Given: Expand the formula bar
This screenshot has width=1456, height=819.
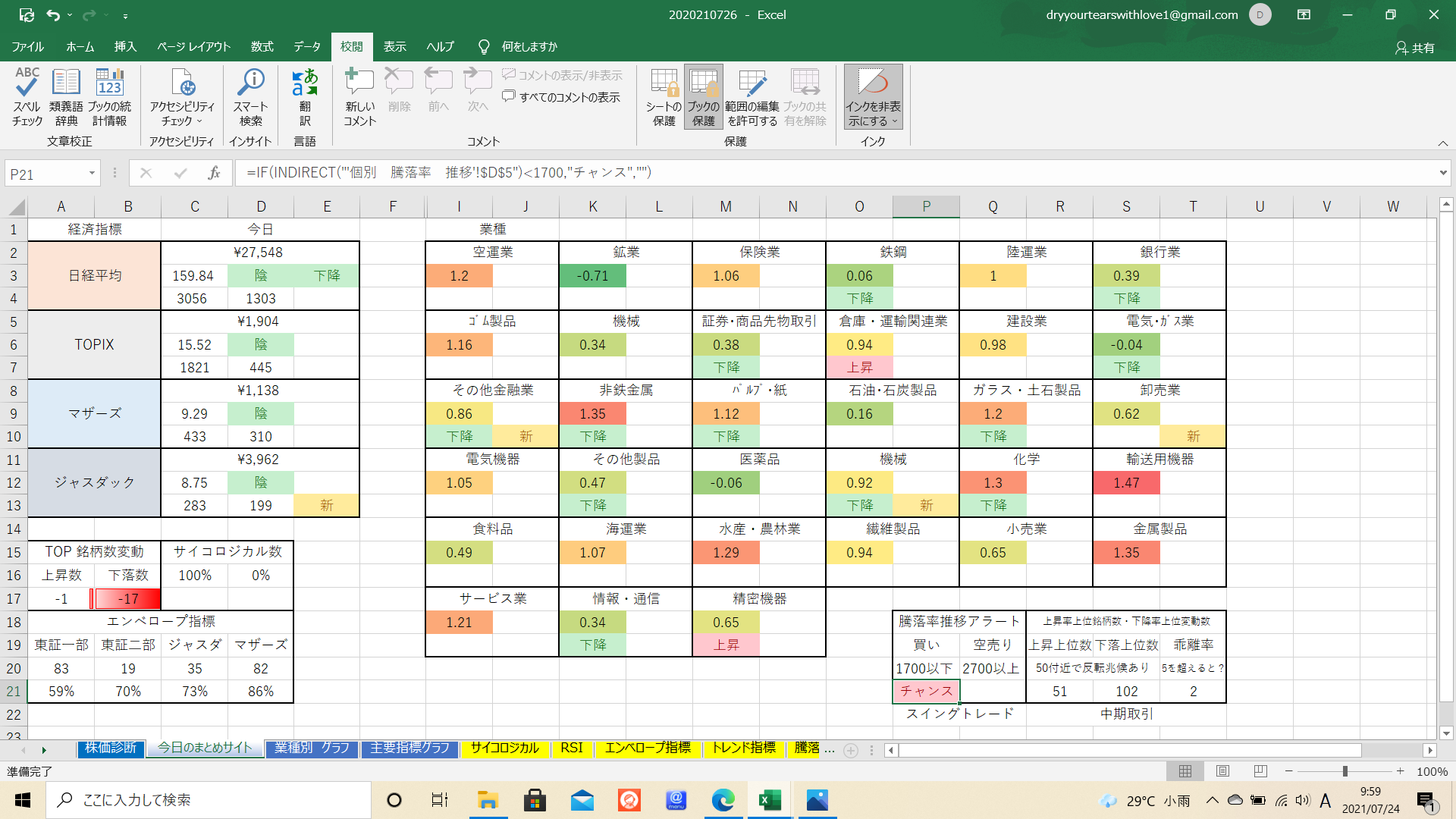Looking at the screenshot, I should point(1442,173).
